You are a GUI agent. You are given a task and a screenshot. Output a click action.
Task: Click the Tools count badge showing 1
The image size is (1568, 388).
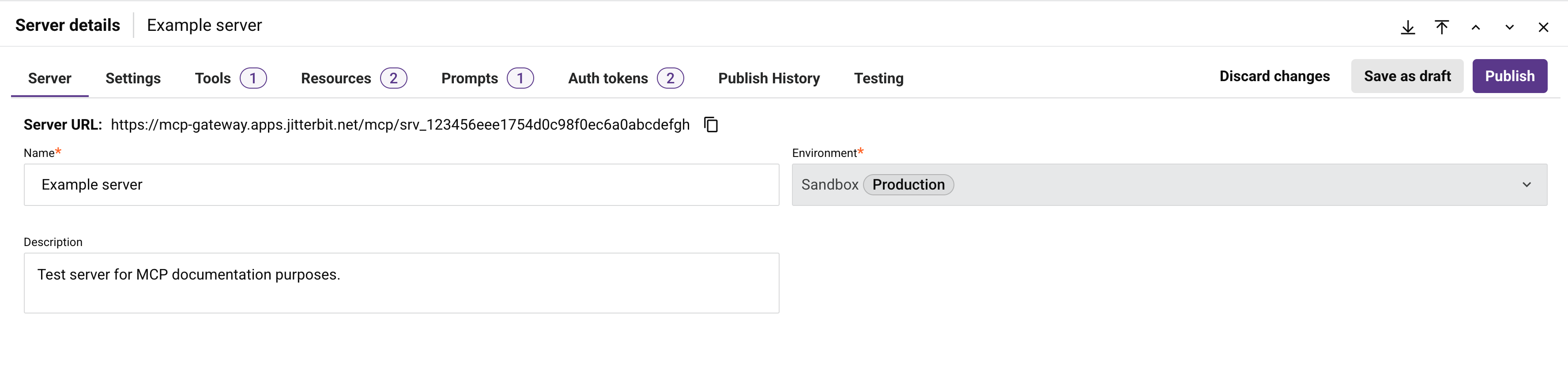[253, 78]
